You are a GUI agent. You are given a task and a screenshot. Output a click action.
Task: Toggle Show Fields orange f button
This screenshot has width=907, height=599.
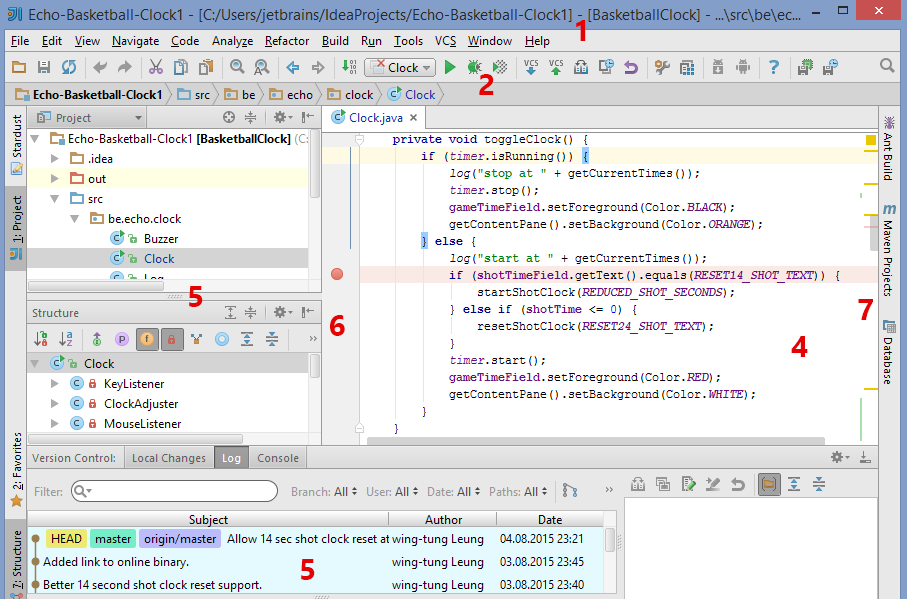[x=147, y=339]
